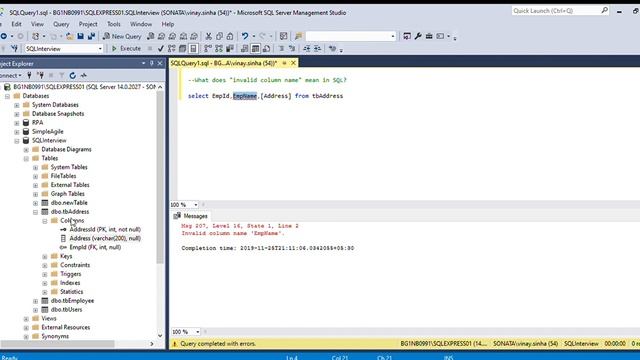640x360 pixels.
Task: Click the Parse query checkmark icon
Action: [x=161, y=49]
